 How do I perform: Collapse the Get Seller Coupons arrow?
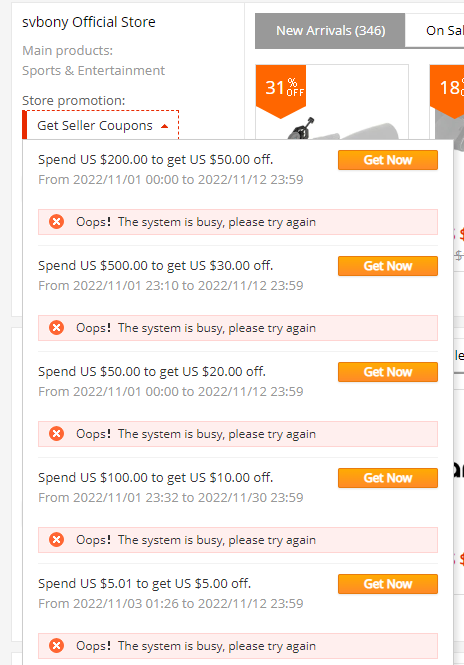point(165,126)
